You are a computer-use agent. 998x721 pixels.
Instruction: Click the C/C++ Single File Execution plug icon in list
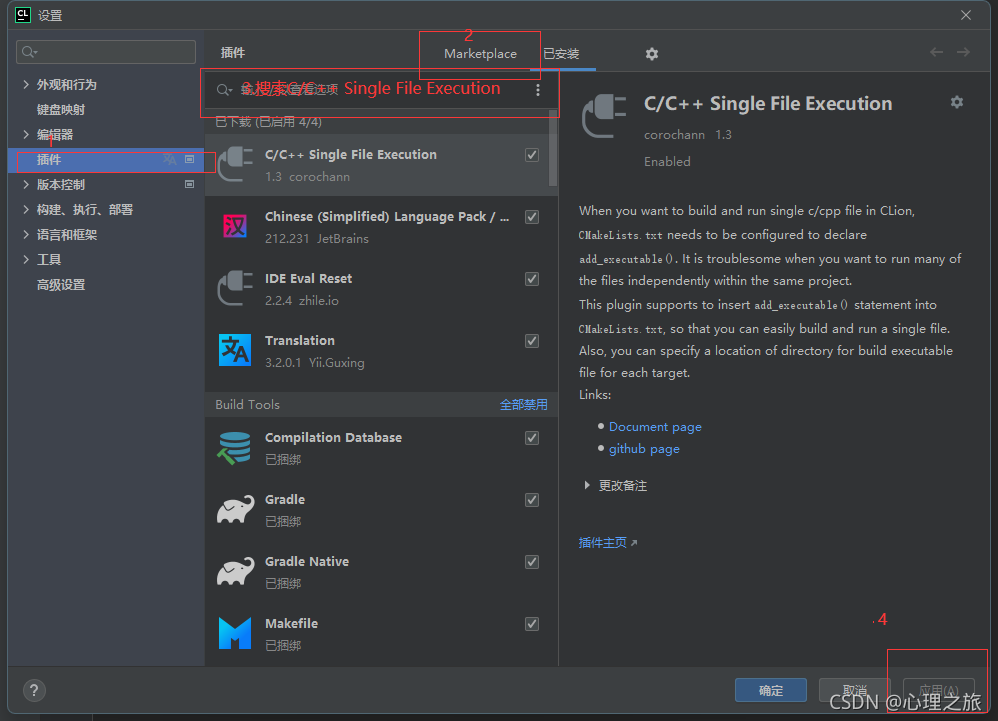tap(235, 164)
